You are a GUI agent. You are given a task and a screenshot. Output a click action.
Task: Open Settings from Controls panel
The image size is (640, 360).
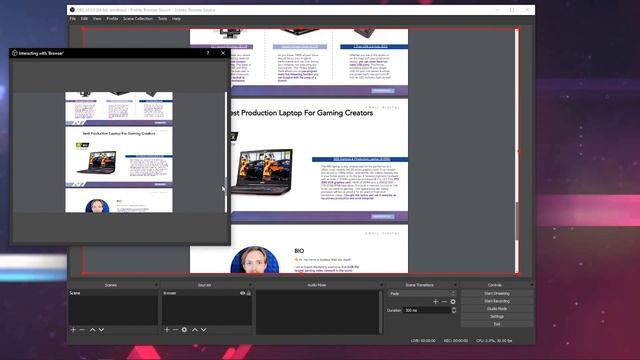(497, 317)
